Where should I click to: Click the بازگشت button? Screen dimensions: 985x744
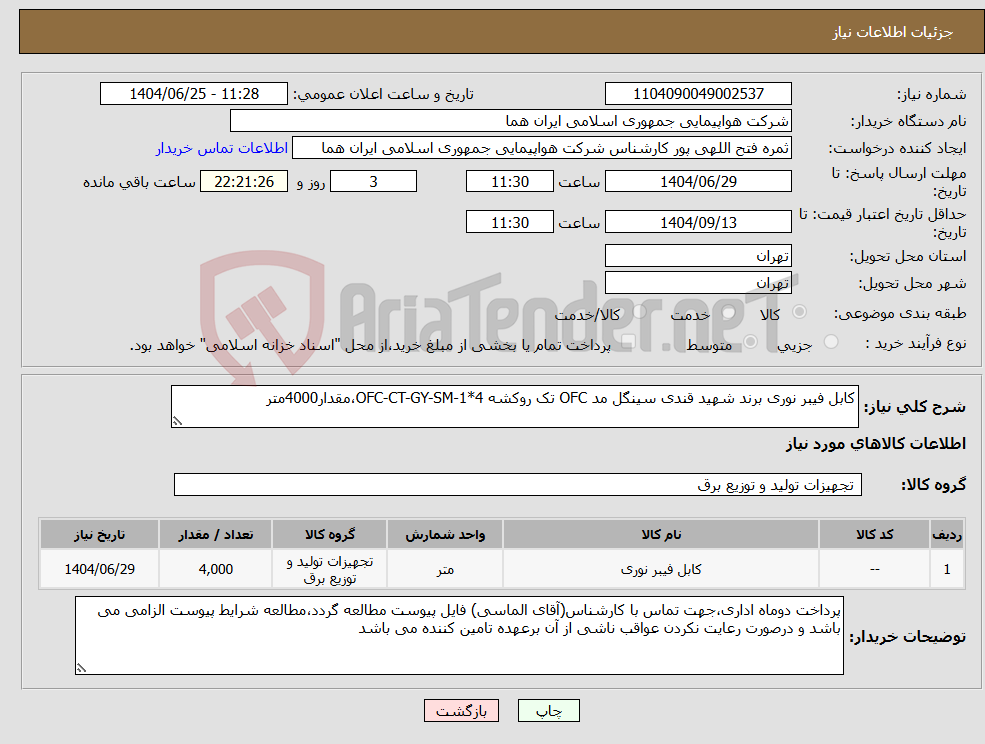460,710
